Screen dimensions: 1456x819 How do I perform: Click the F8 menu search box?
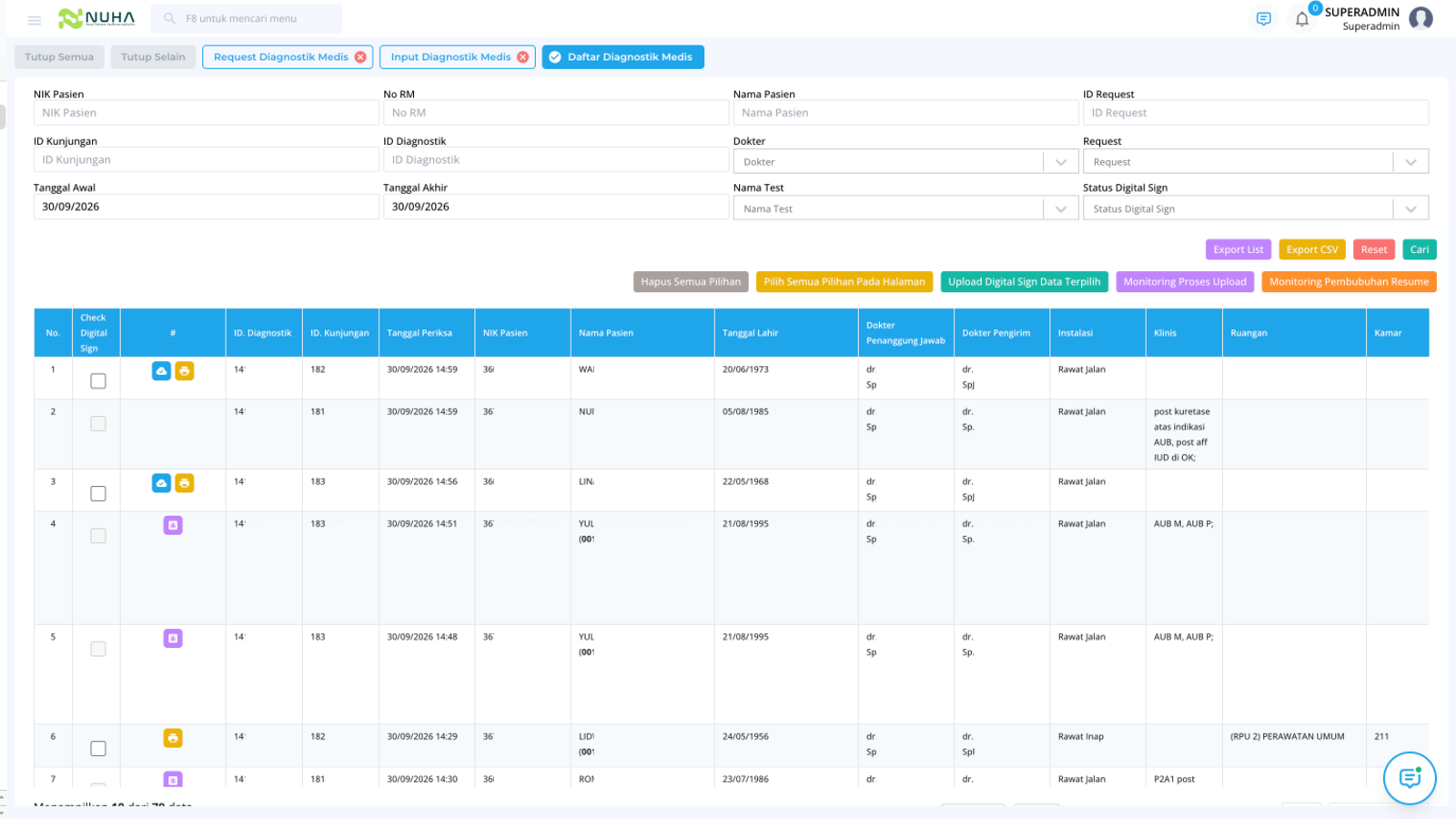coord(247,18)
